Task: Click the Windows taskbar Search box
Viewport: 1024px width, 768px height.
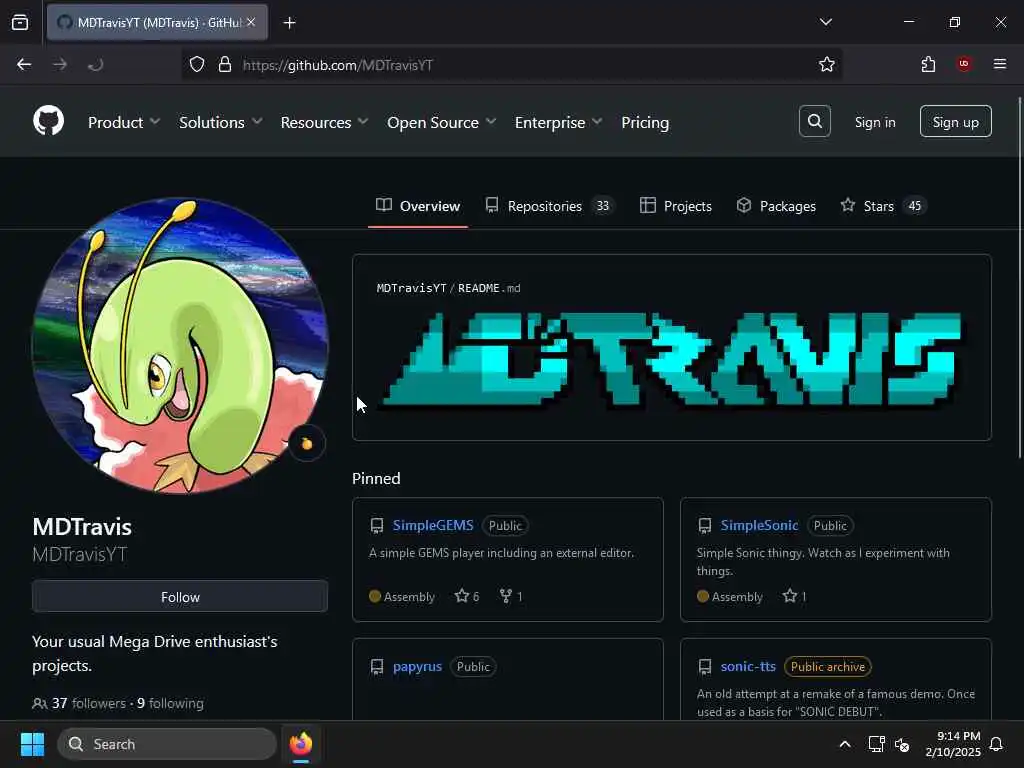Action: 167,744
